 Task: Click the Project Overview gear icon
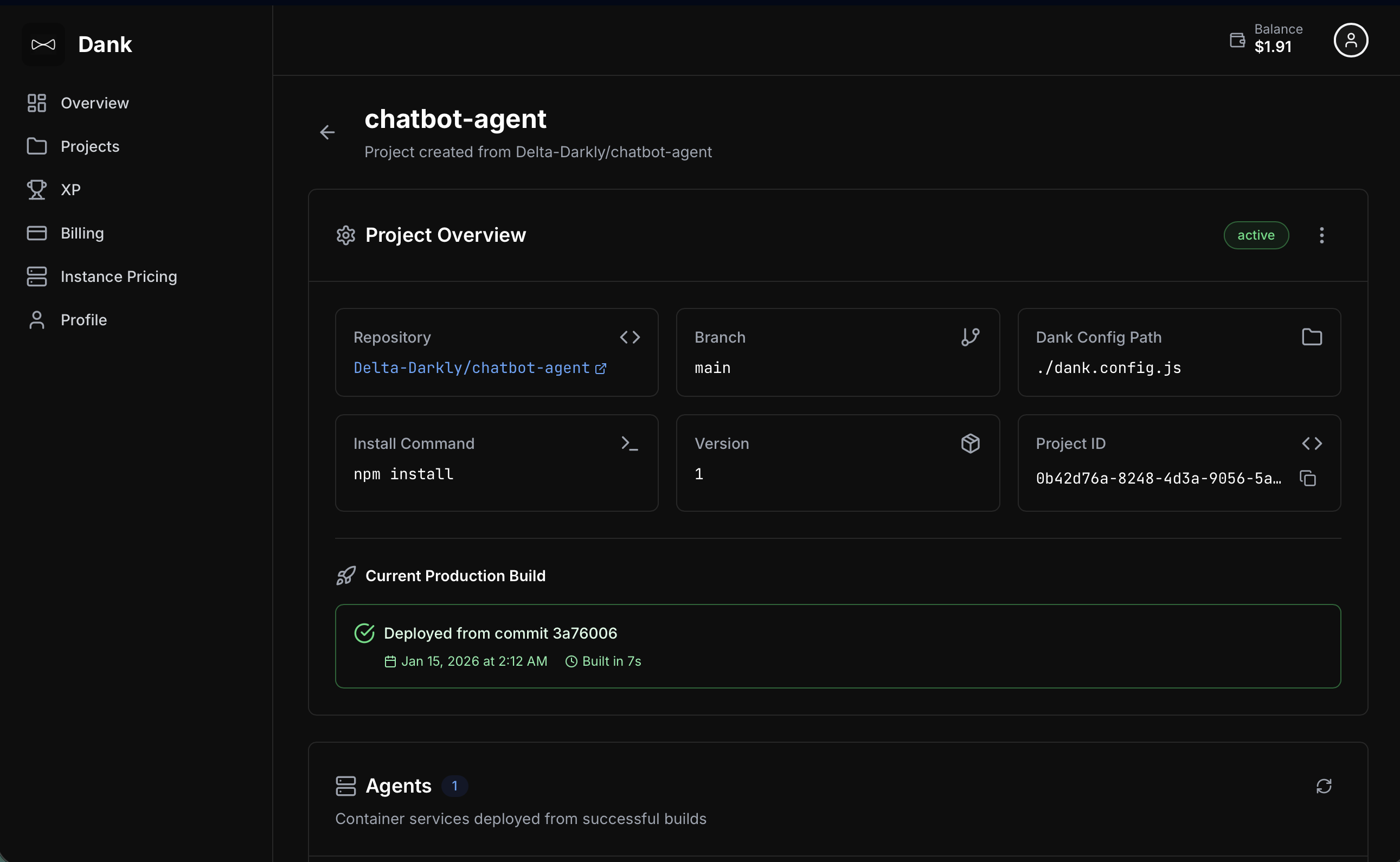(x=345, y=235)
